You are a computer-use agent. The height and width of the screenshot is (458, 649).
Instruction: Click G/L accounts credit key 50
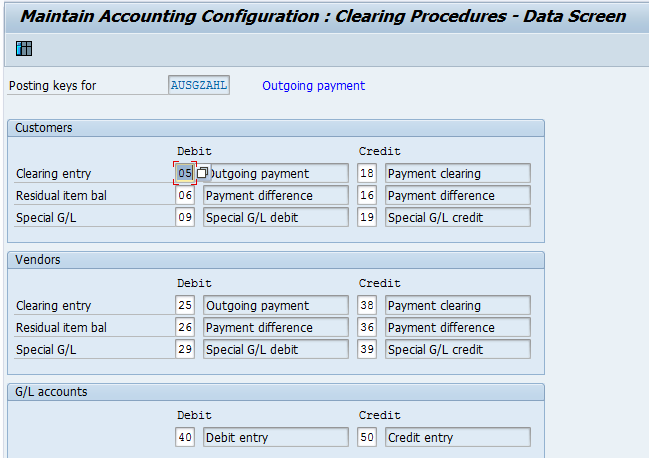(x=366, y=438)
